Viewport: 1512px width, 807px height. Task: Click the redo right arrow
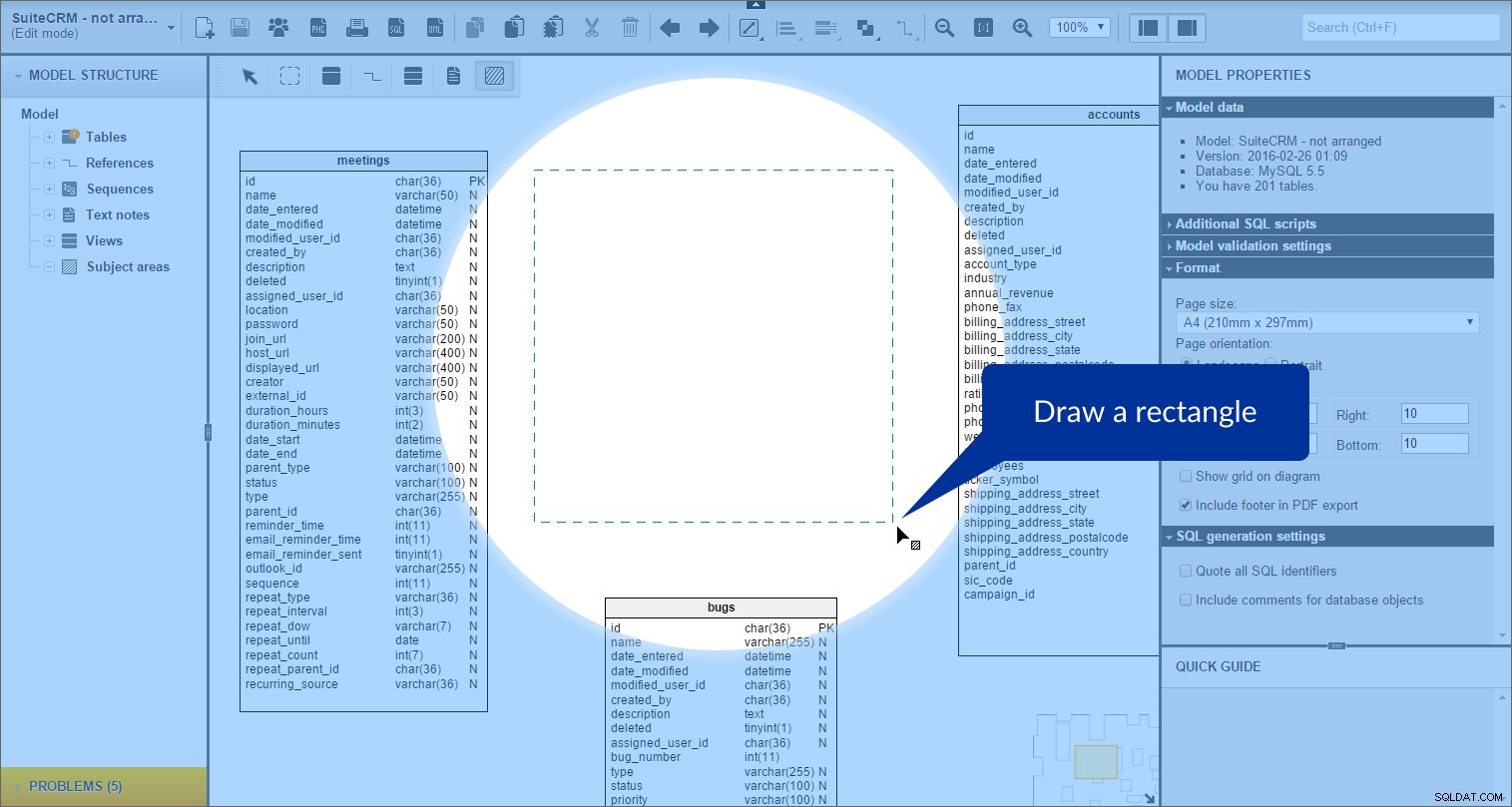[x=709, y=28]
